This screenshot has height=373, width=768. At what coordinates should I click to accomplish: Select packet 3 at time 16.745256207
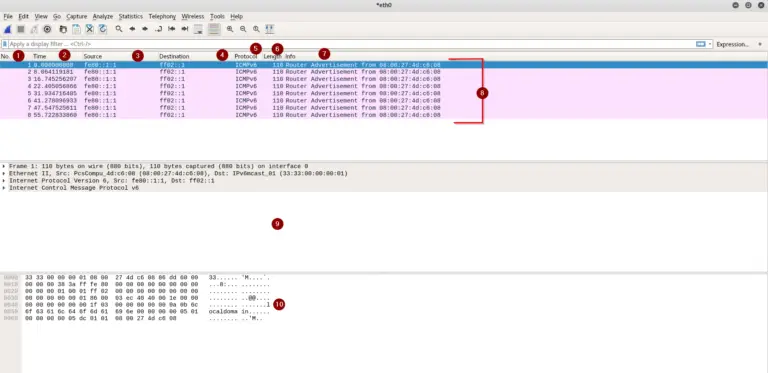384,79
